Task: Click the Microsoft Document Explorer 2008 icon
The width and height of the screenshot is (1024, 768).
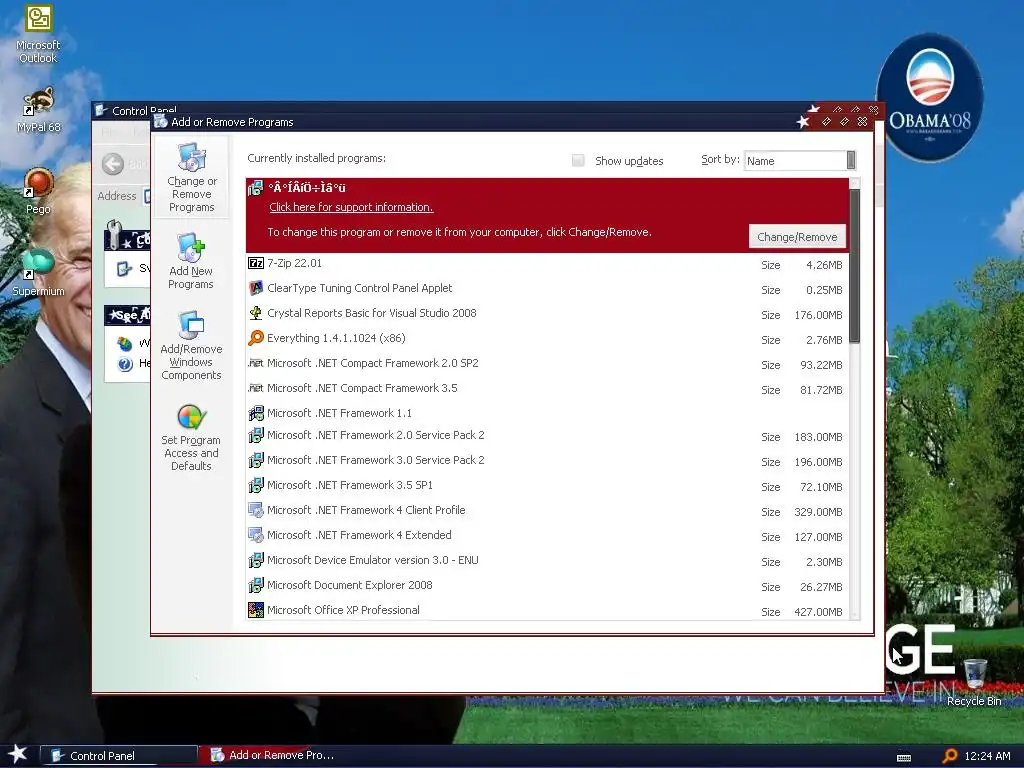Action: pos(256,585)
